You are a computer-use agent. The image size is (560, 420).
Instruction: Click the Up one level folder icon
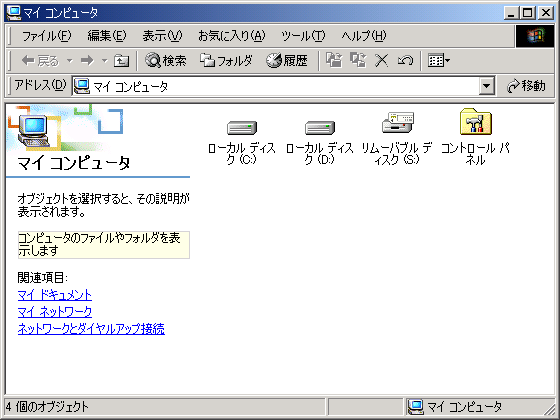point(121,61)
